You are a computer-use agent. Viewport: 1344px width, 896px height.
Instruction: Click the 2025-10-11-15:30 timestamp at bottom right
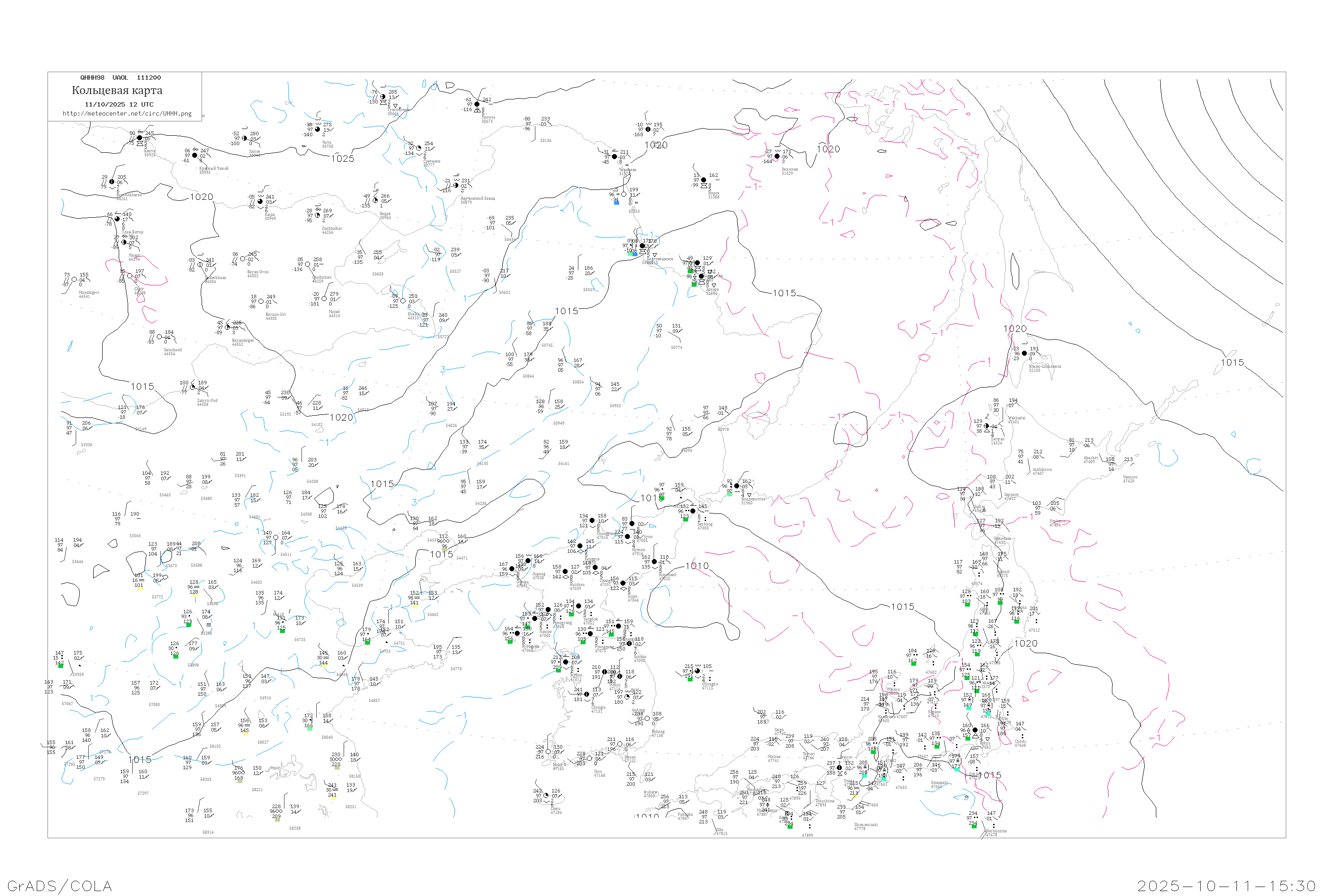coord(1226,886)
